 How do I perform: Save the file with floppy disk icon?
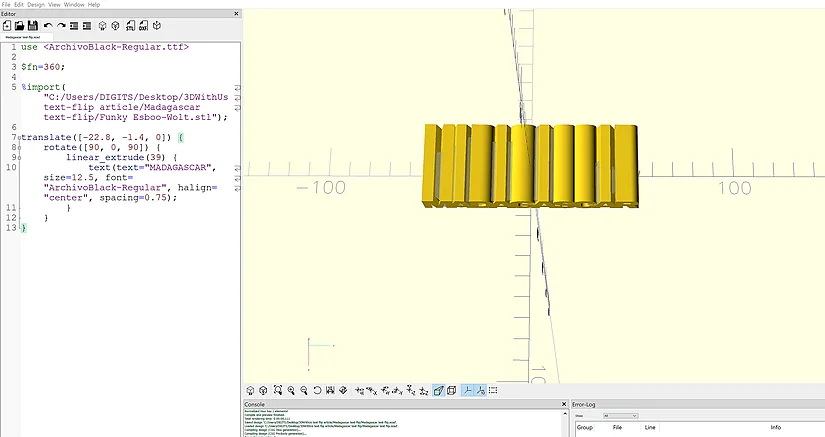33,26
